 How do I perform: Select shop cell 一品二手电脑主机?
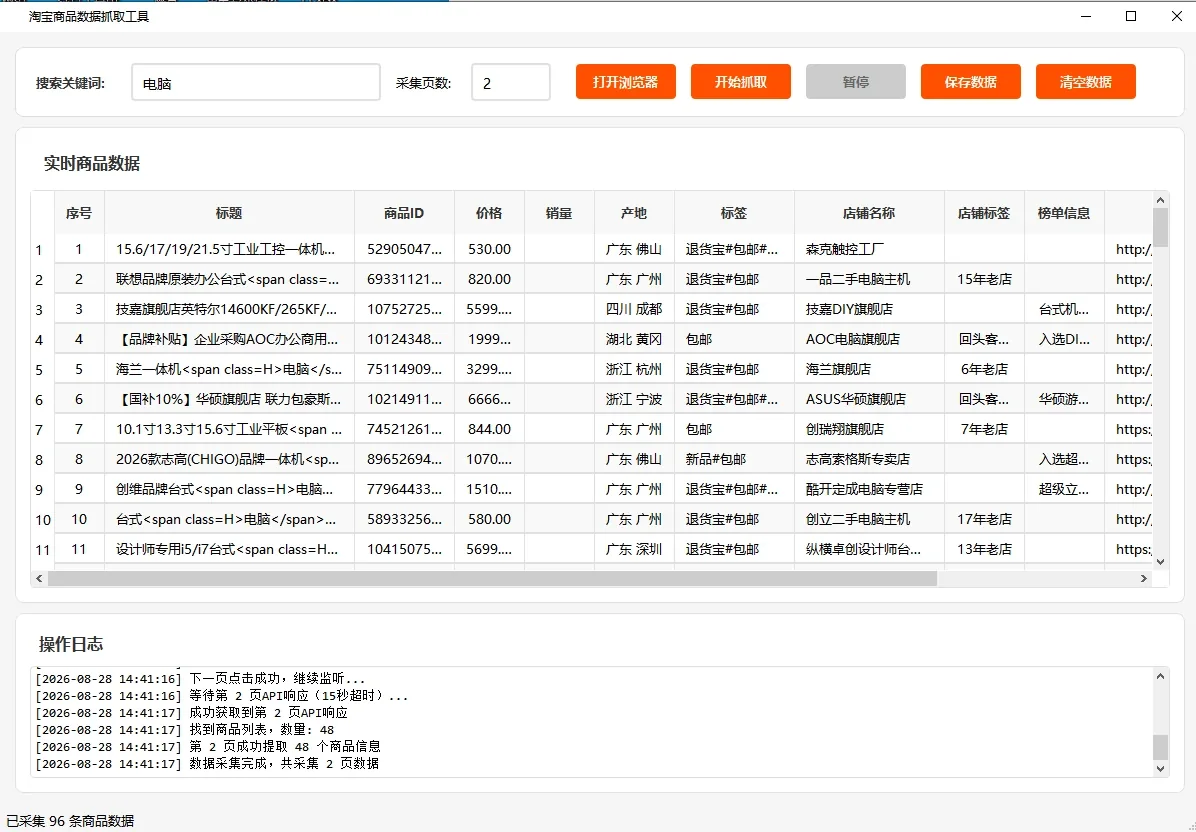point(870,279)
